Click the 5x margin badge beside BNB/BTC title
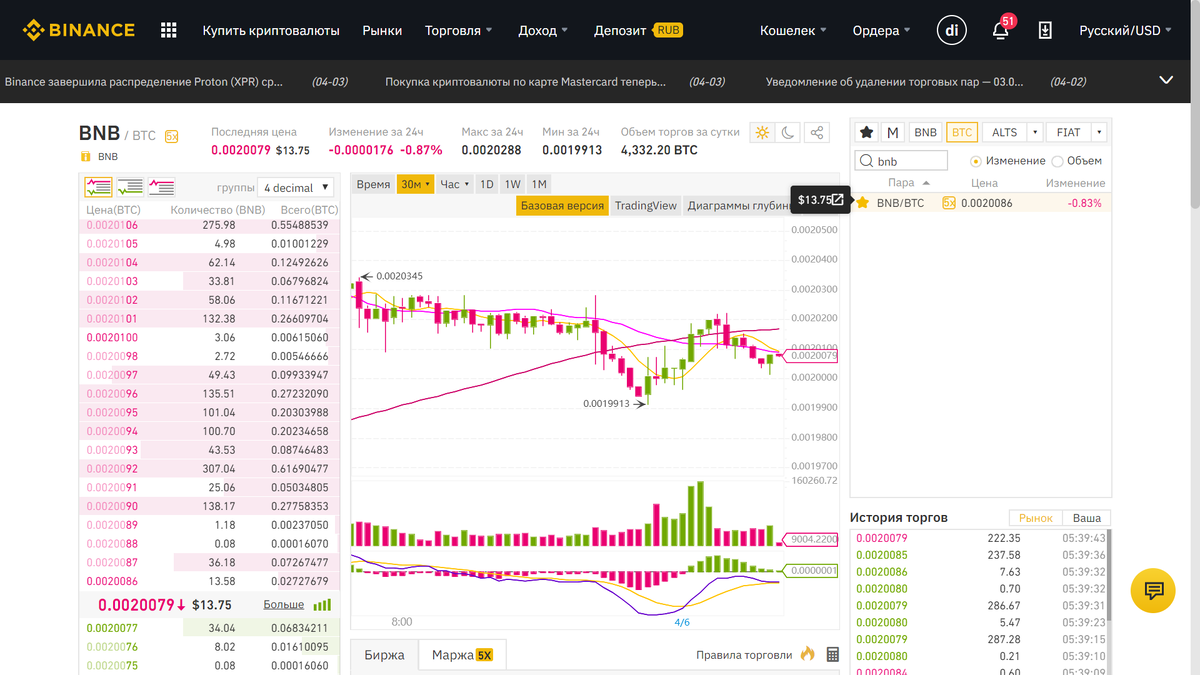 (x=171, y=136)
